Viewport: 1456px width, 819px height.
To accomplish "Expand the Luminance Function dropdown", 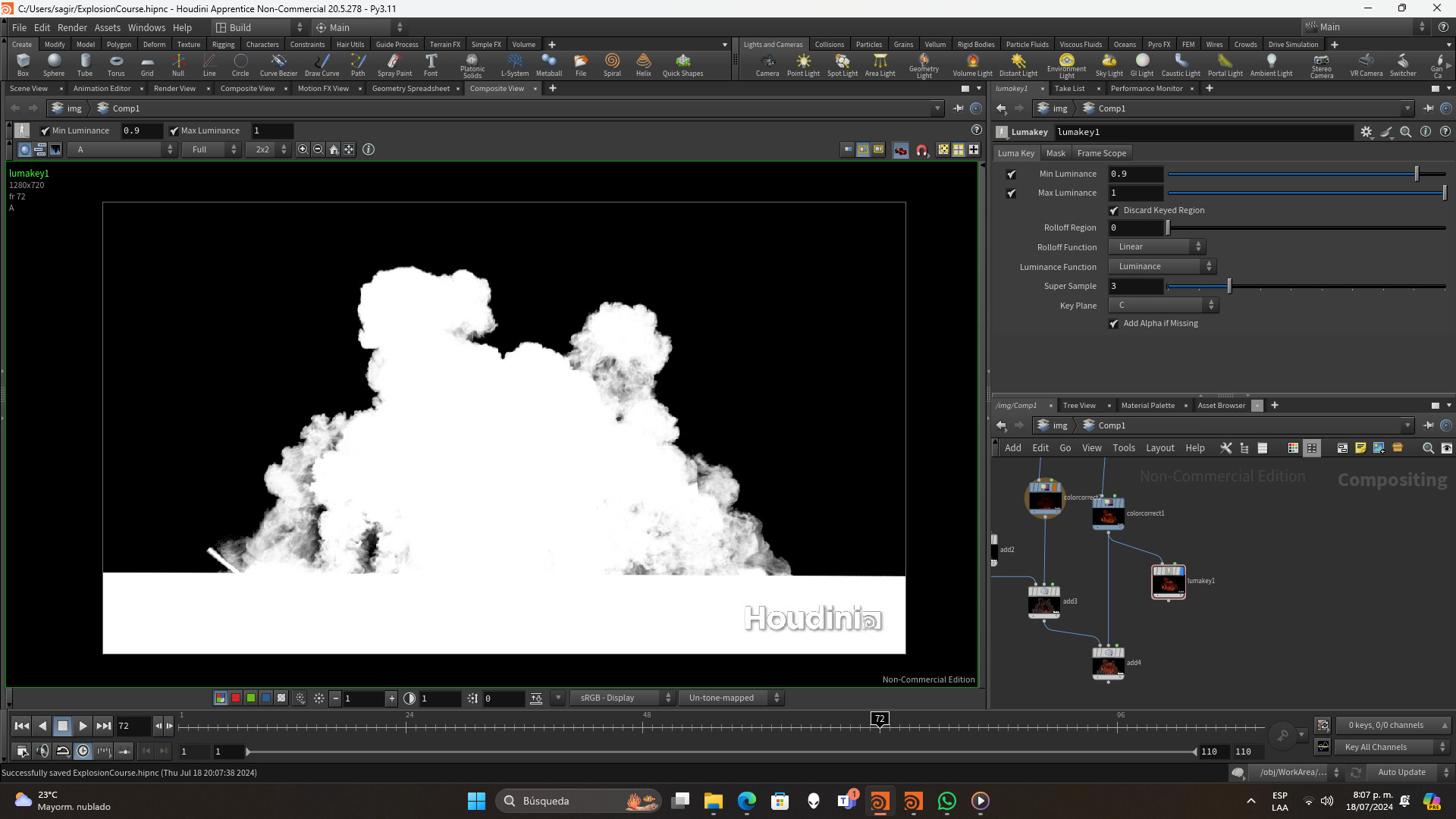I will coord(1162,267).
